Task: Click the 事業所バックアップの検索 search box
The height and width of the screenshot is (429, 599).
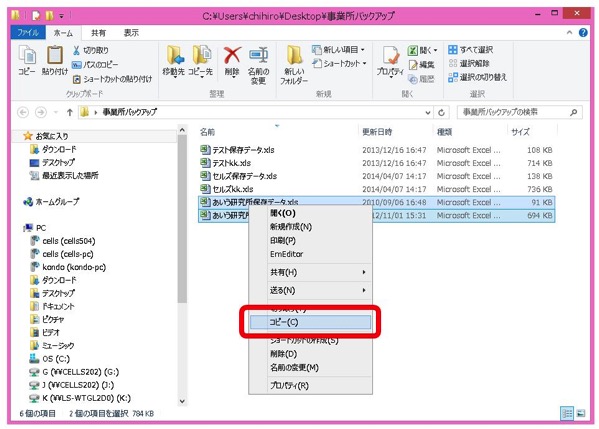Action: click(520, 112)
